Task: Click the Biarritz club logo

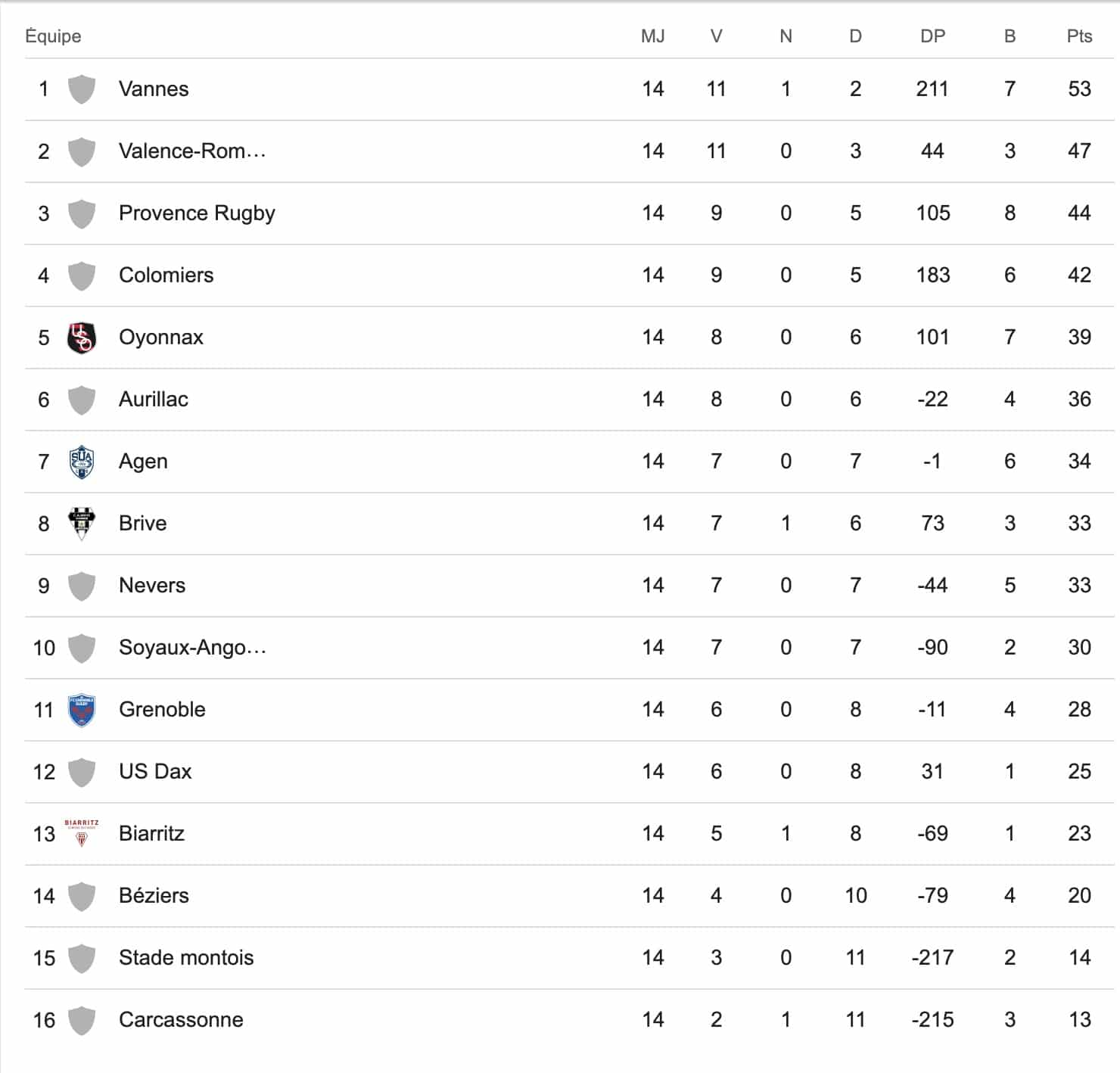Action: click(x=82, y=832)
